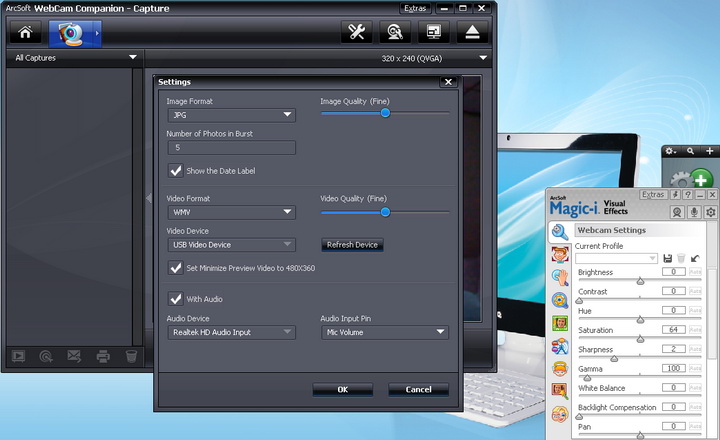Save profile with floppy disk icon
Image resolution: width=720 pixels, height=440 pixels.
click(668, 258)
